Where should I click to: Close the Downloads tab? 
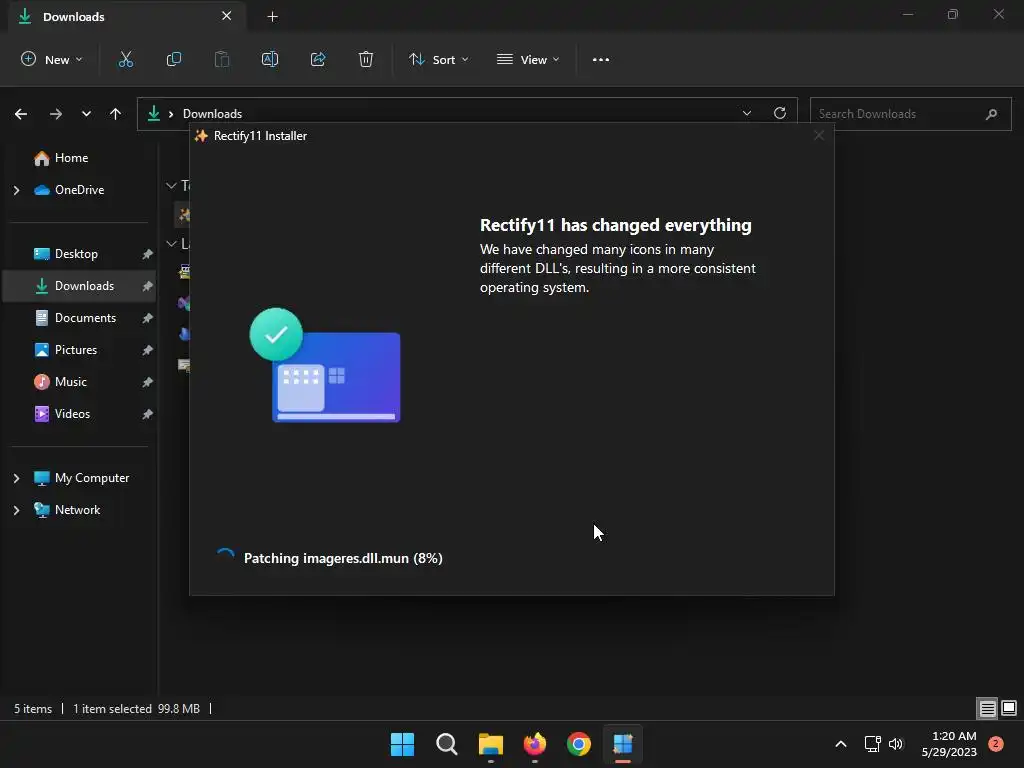tap(227, 16)
